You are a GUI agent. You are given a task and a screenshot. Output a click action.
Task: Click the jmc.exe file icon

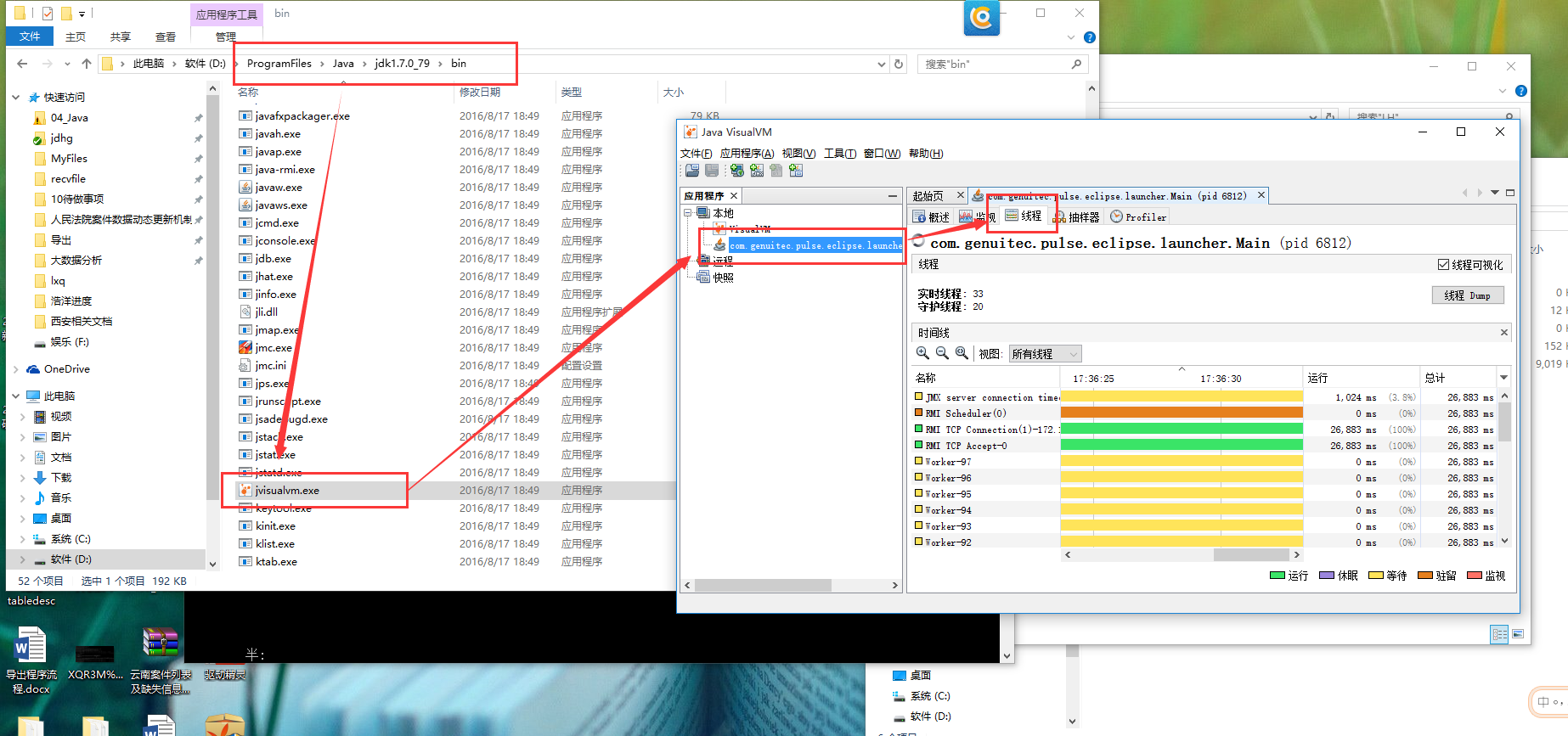245,348
